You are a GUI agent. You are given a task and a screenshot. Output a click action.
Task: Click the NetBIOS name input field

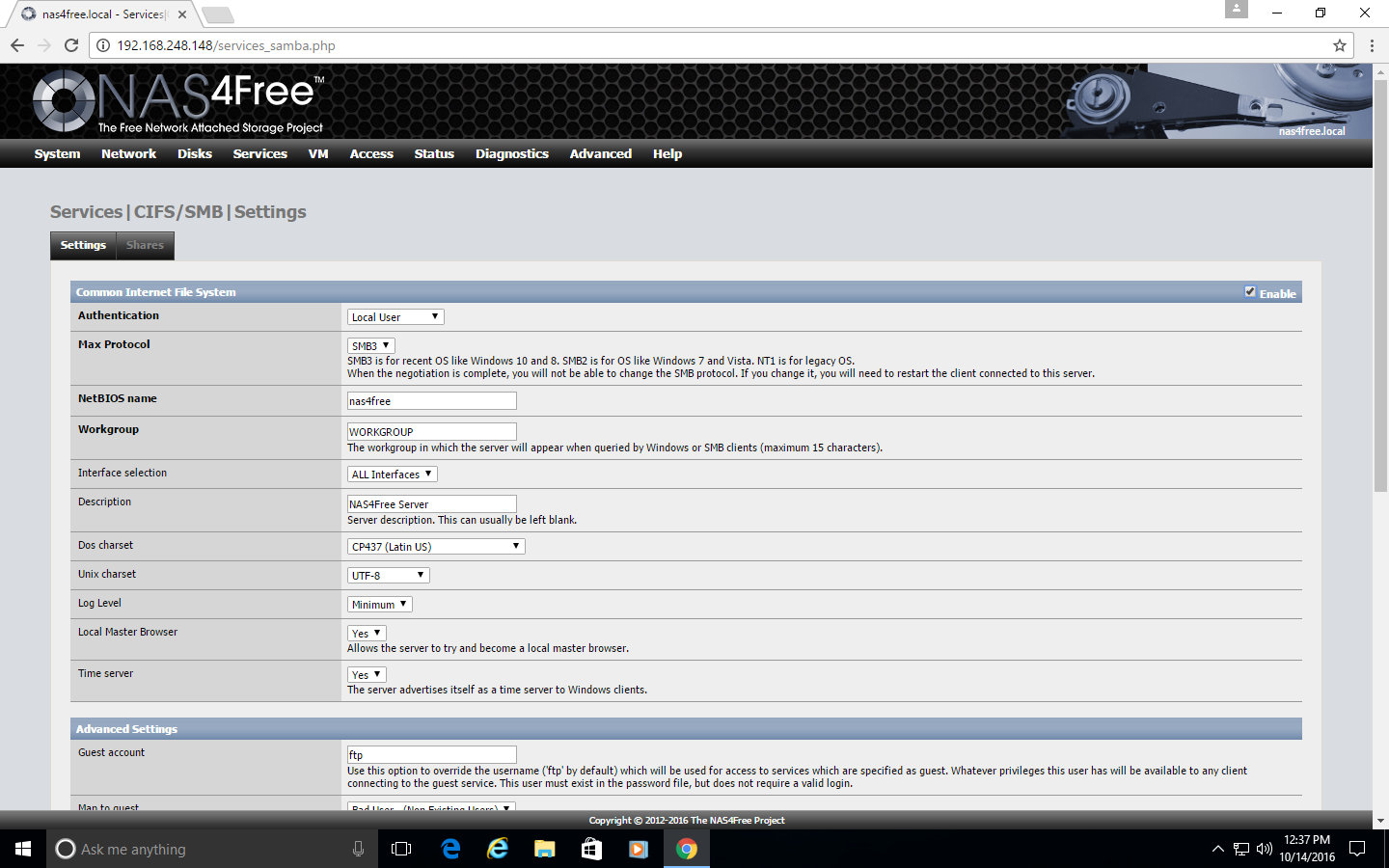tap(431, 401)
